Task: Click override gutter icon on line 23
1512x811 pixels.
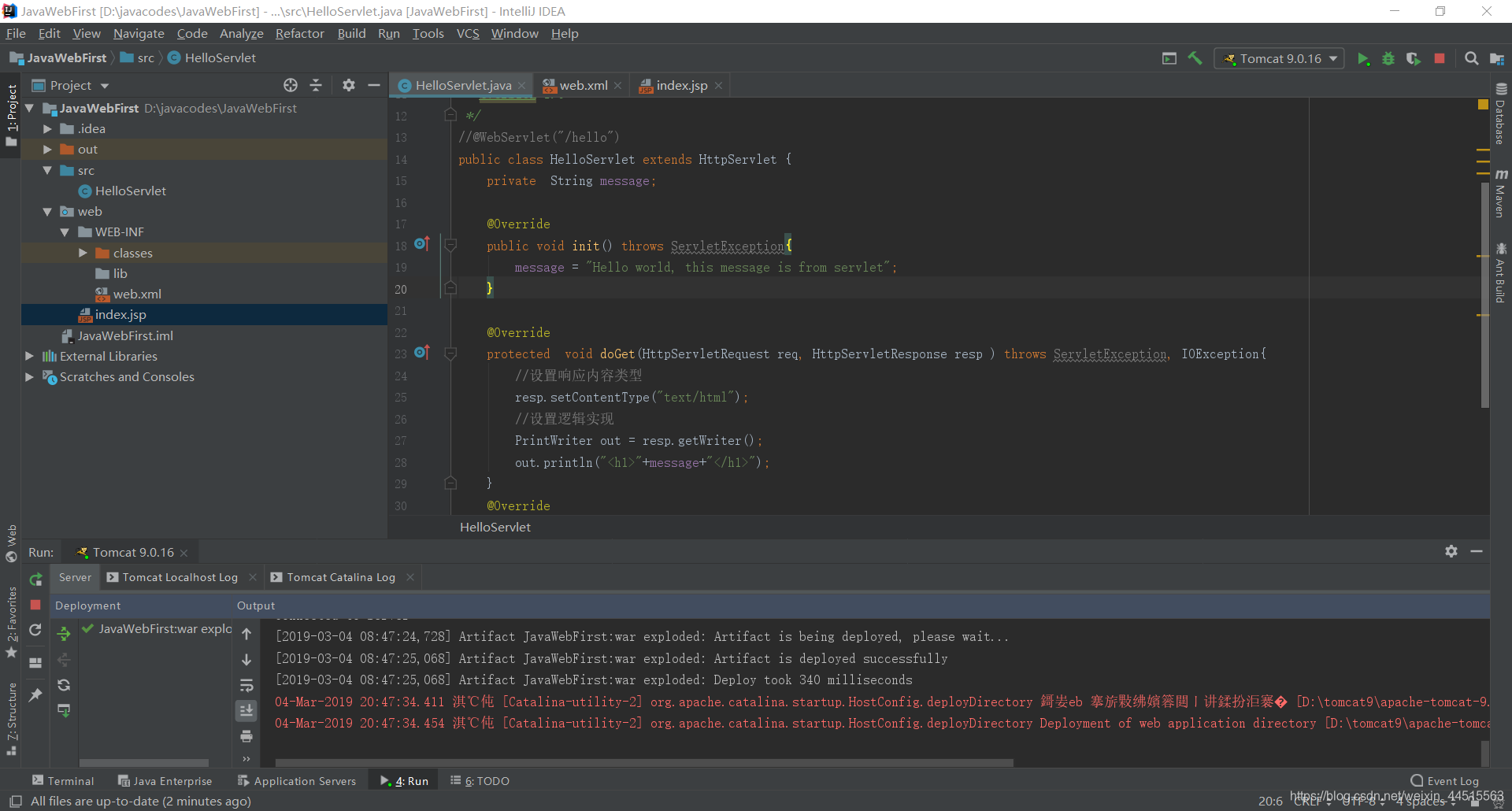Action: 421,352
